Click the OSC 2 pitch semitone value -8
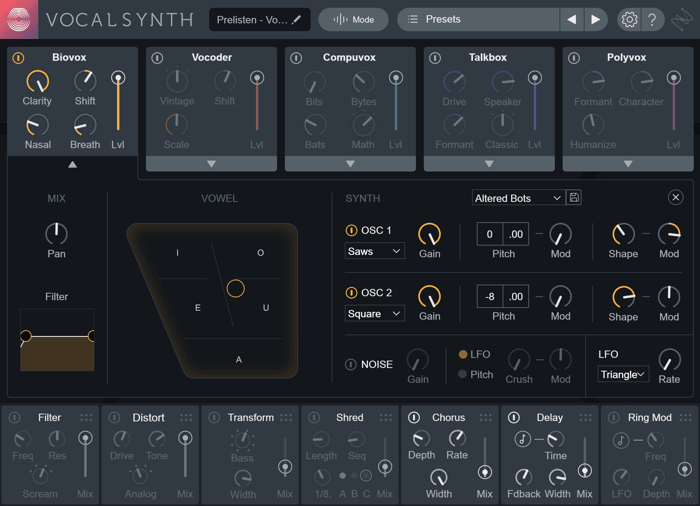Screen dimensions: 700x506 pos(490,297)
